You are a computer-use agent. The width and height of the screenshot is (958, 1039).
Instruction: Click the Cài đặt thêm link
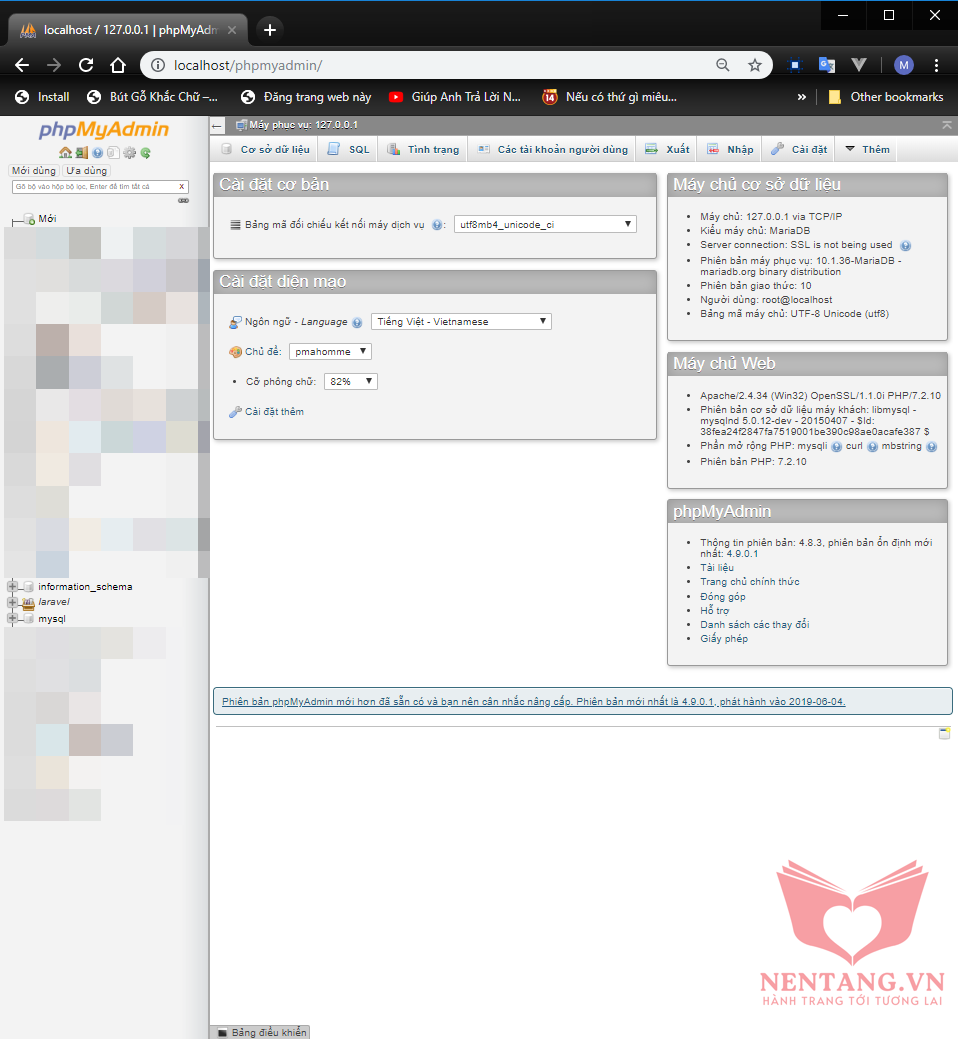274,412
